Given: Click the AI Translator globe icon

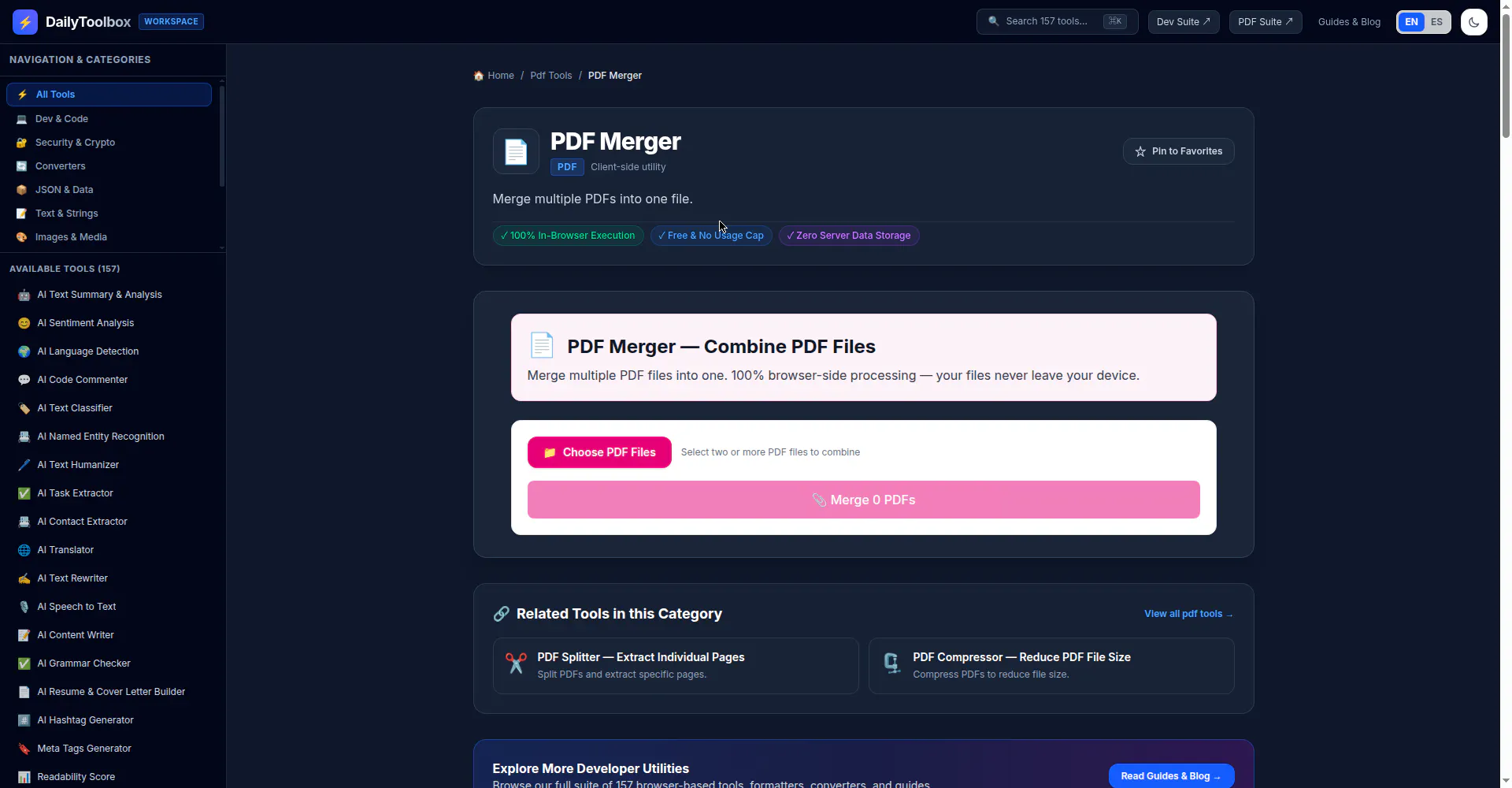Looking at the screenshot, I should [24, 550].
